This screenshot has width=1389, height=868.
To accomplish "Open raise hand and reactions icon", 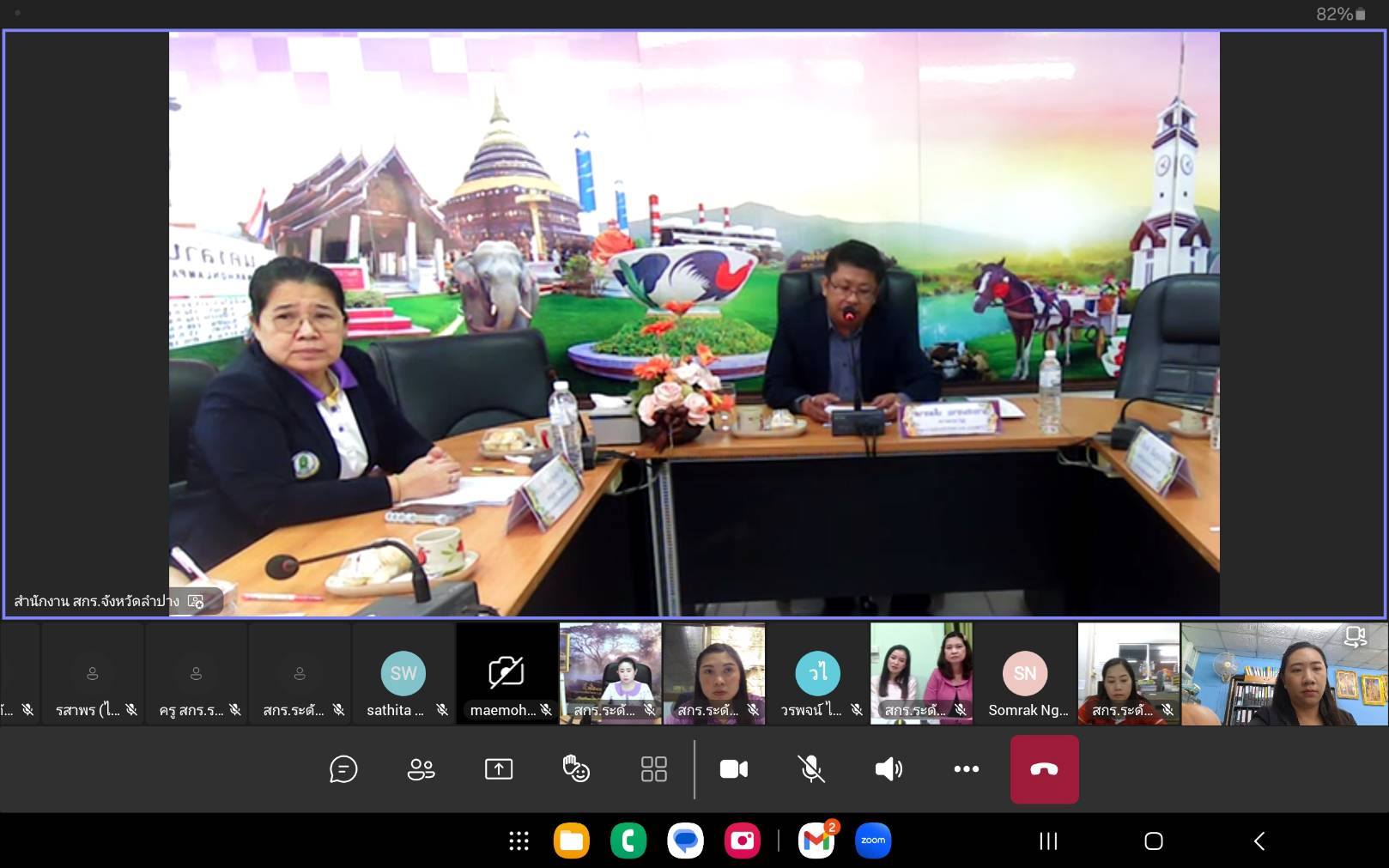I will point(576,769).
